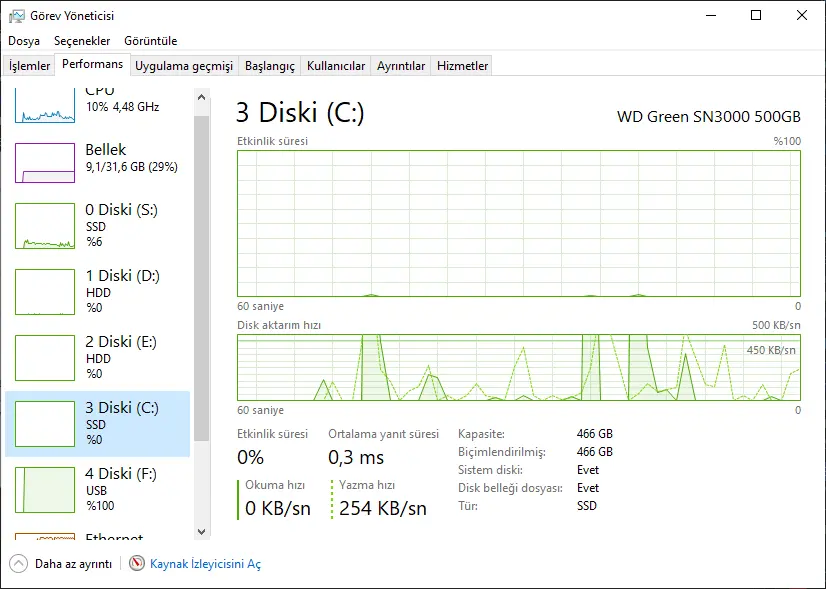Open the Dosya menu
Viewport: 826px width, 589px height.
pyautogui.click(x=24, y=41)
